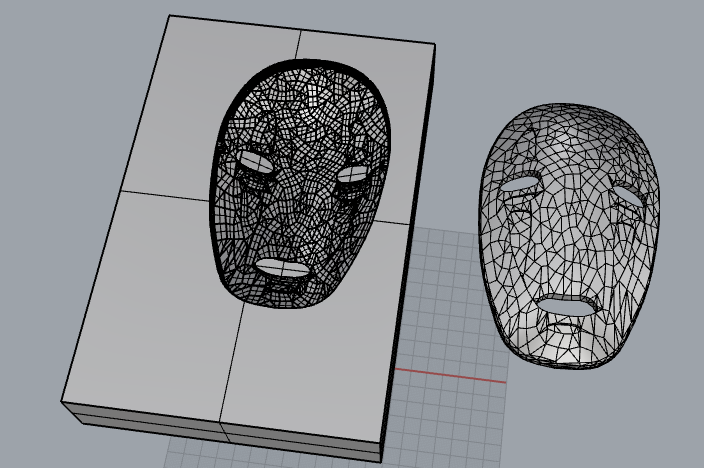Click the mouth opening of the embedded mask
704x468 pixels.
pos(283,269)
